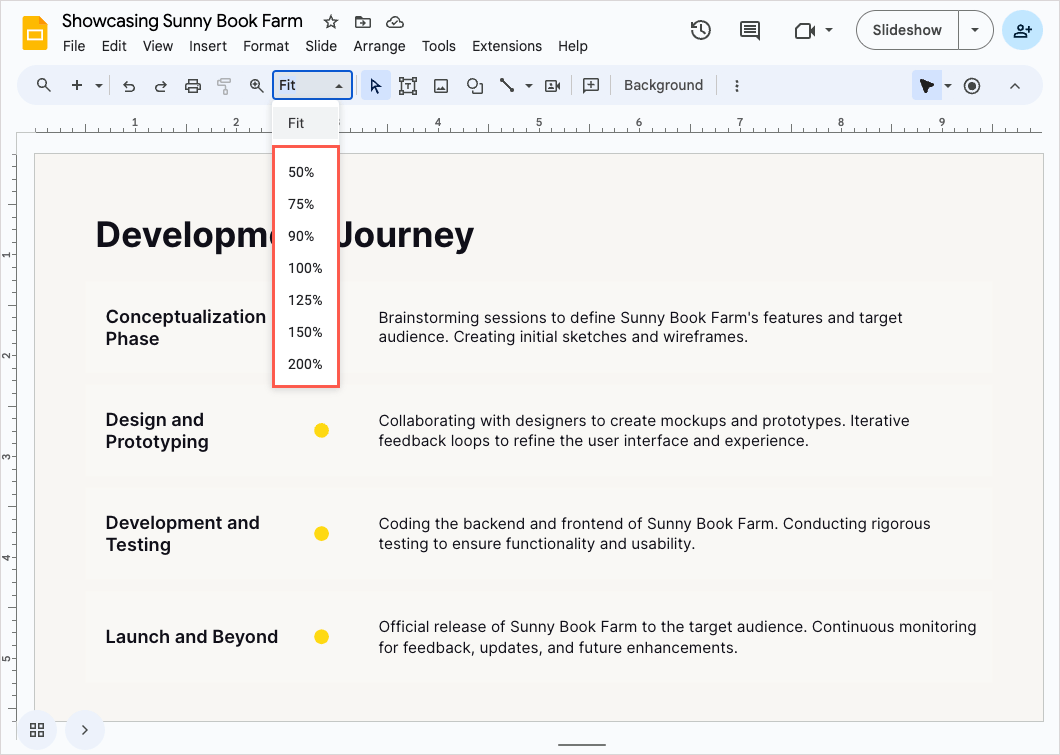Click the Print icon
This screenshot has width=1060, height=755.
(193, 86)
